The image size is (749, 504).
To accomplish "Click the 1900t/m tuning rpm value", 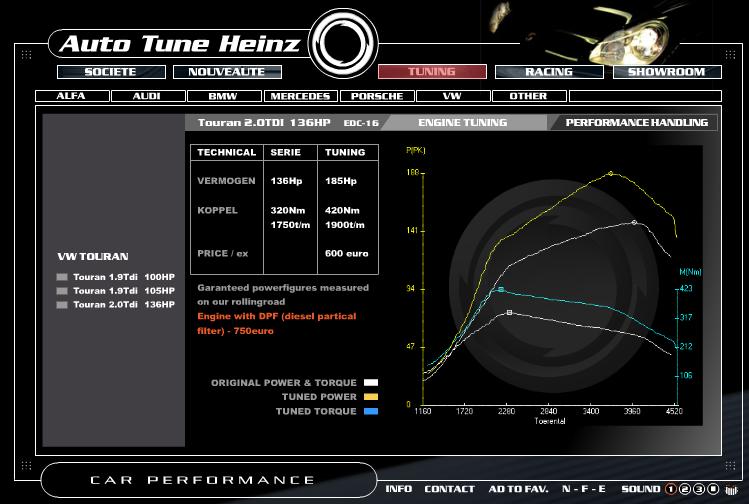I will (344, 225).
